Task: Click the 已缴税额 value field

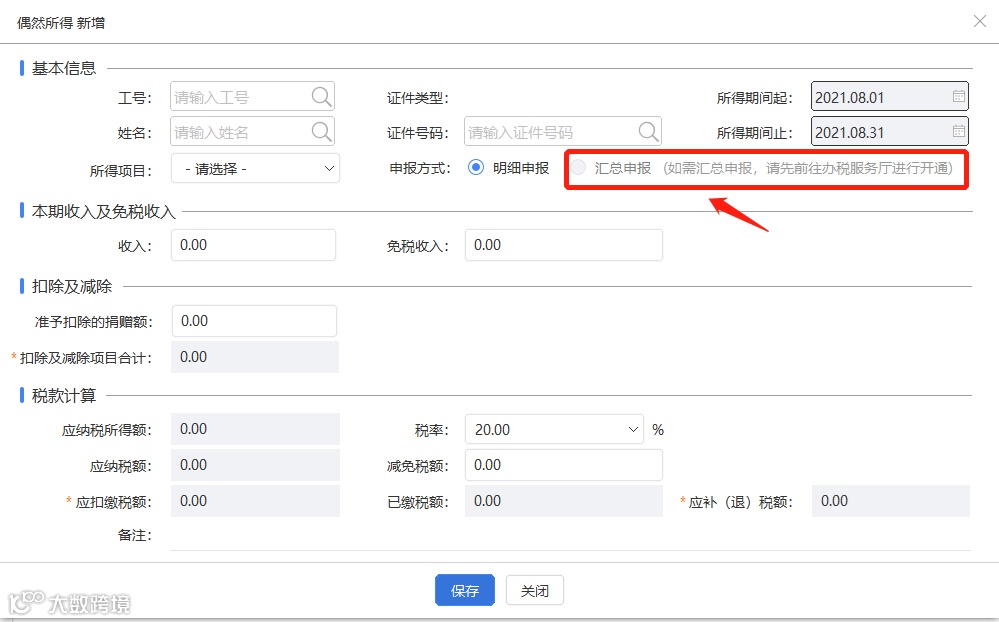Action: [564, 501]
